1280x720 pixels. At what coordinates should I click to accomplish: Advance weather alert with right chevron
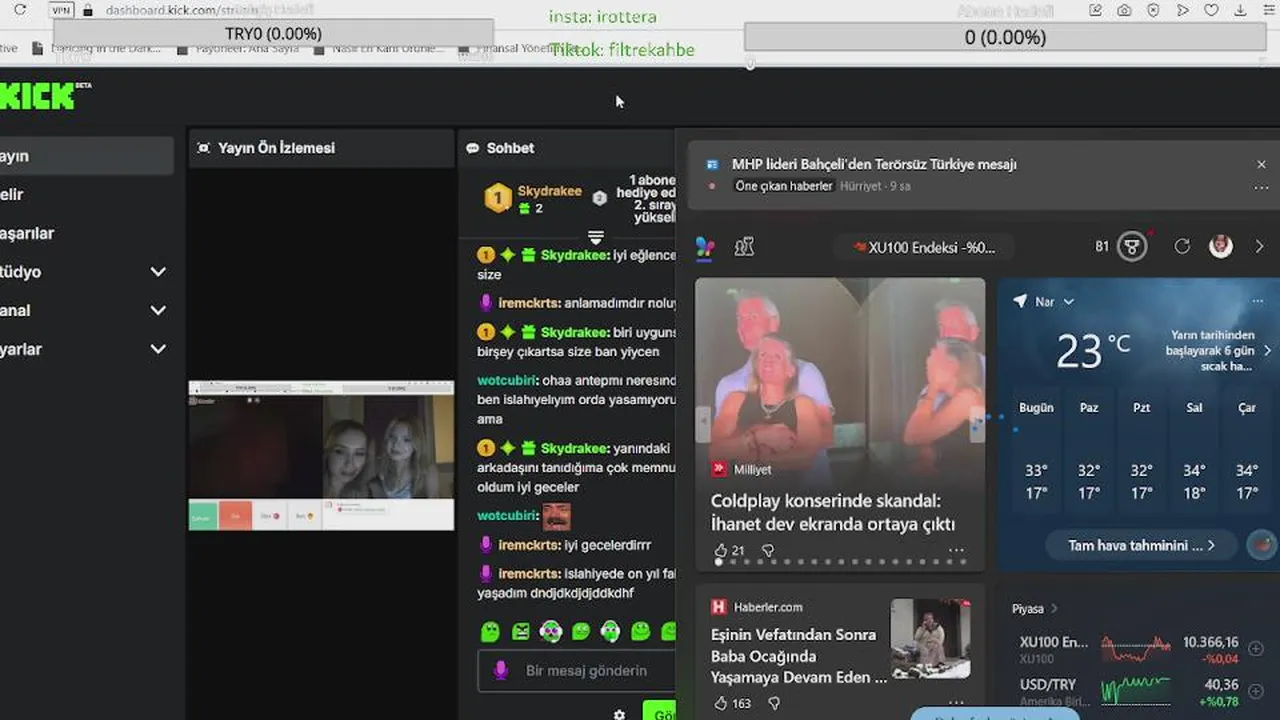pos(1267,351)
